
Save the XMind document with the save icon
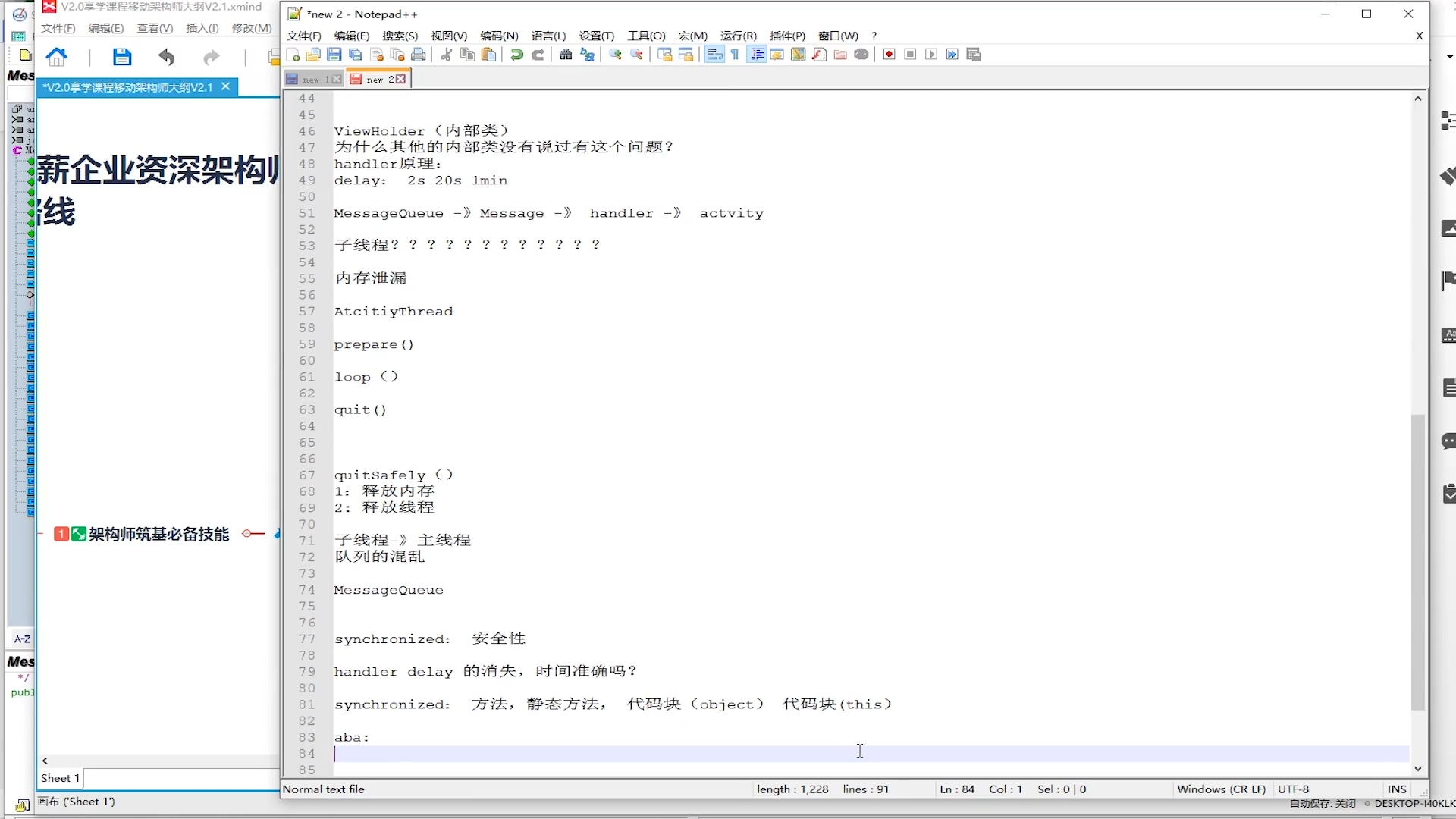tap(121, 57)
